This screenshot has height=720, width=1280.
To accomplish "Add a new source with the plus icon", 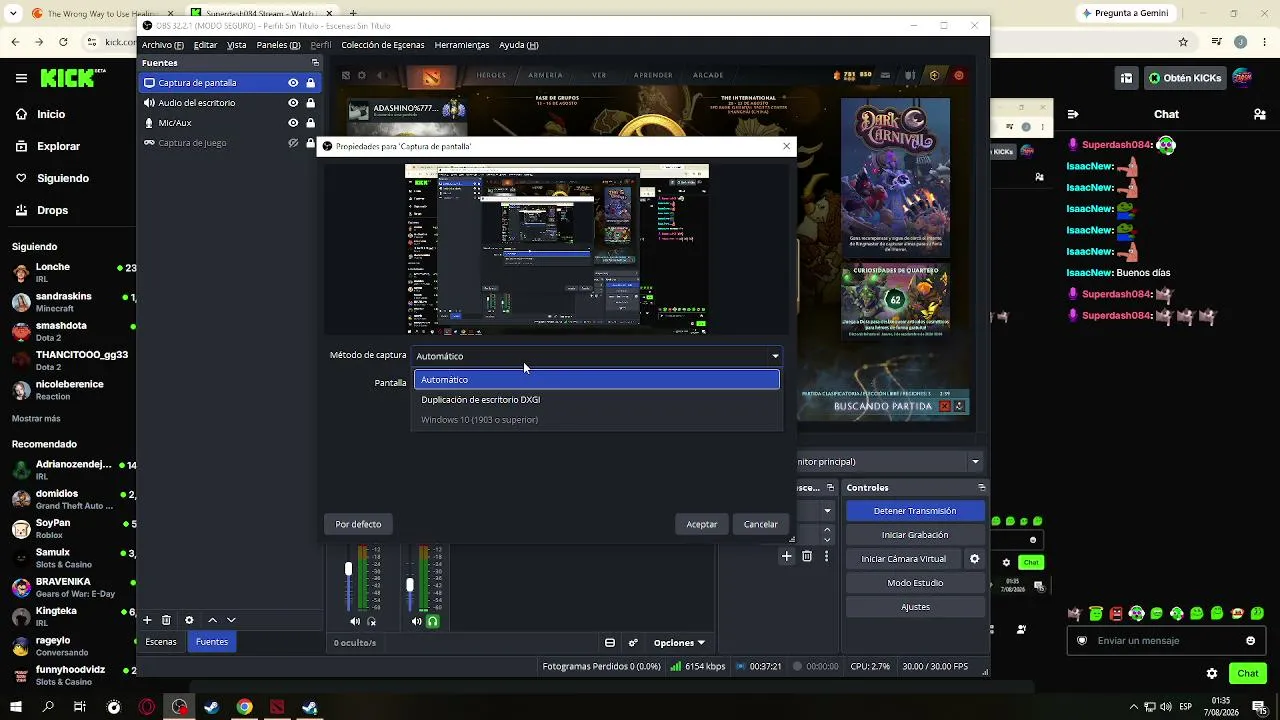I will 147,620.
